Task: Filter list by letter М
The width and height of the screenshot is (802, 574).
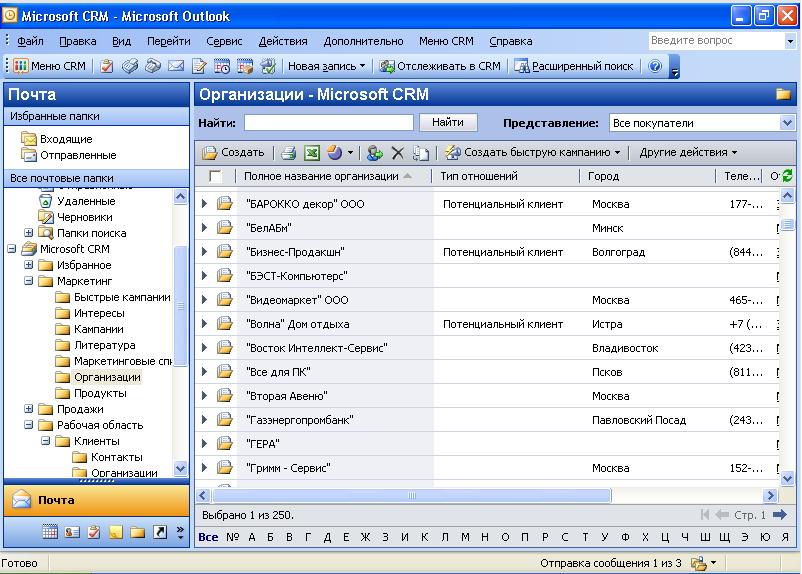Action: point(465,537)
